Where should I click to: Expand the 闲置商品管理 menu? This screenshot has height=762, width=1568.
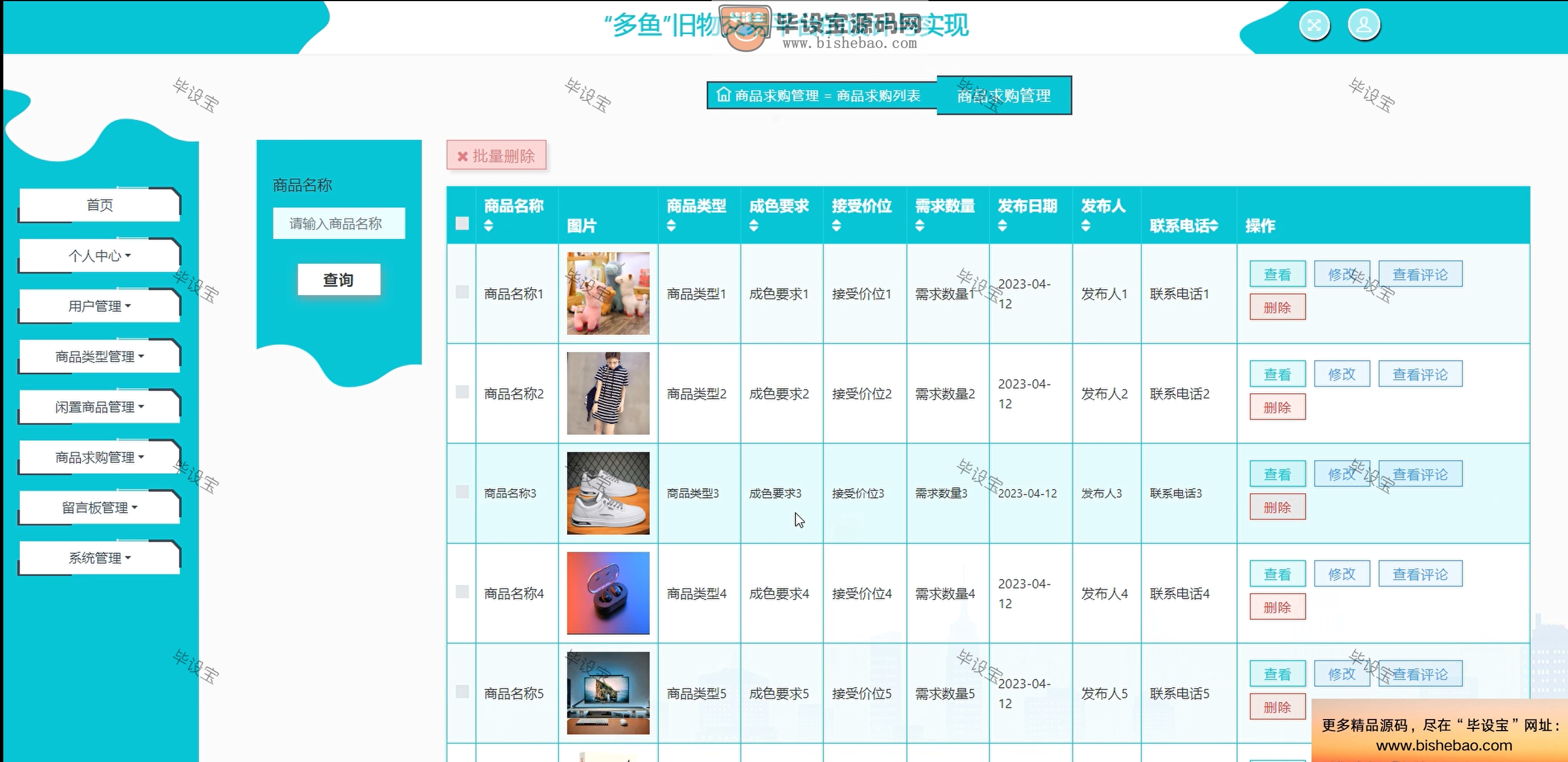pyautogui.click(x=99, y=407)
